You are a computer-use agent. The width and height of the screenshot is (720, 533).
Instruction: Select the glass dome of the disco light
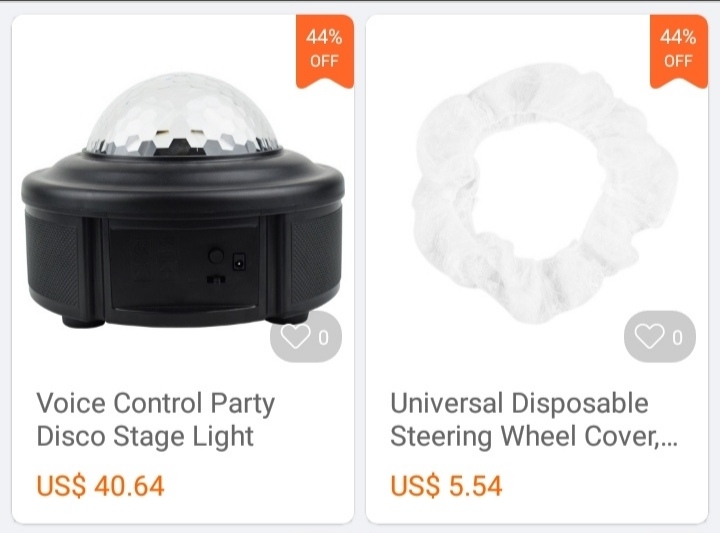point(182,114)
